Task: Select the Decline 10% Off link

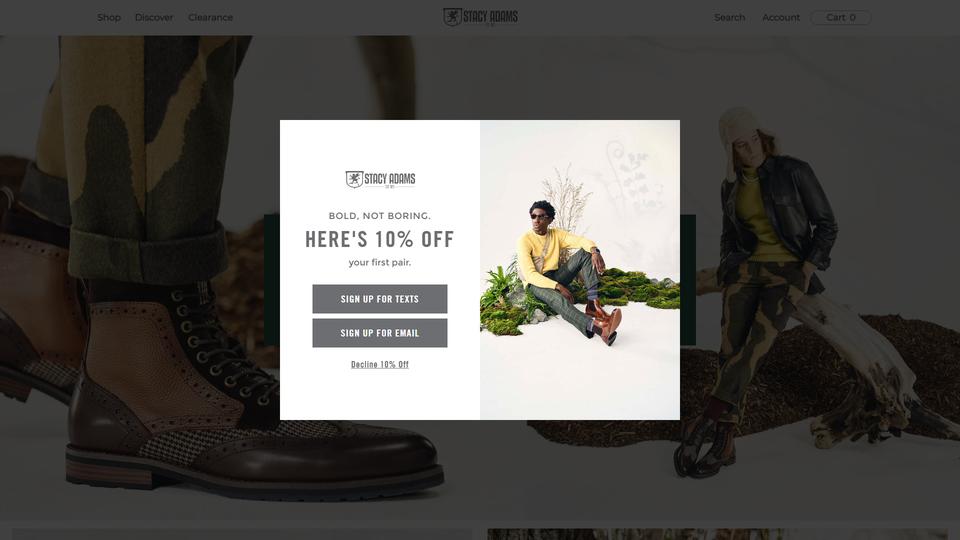Action: [x=380, y=364]
